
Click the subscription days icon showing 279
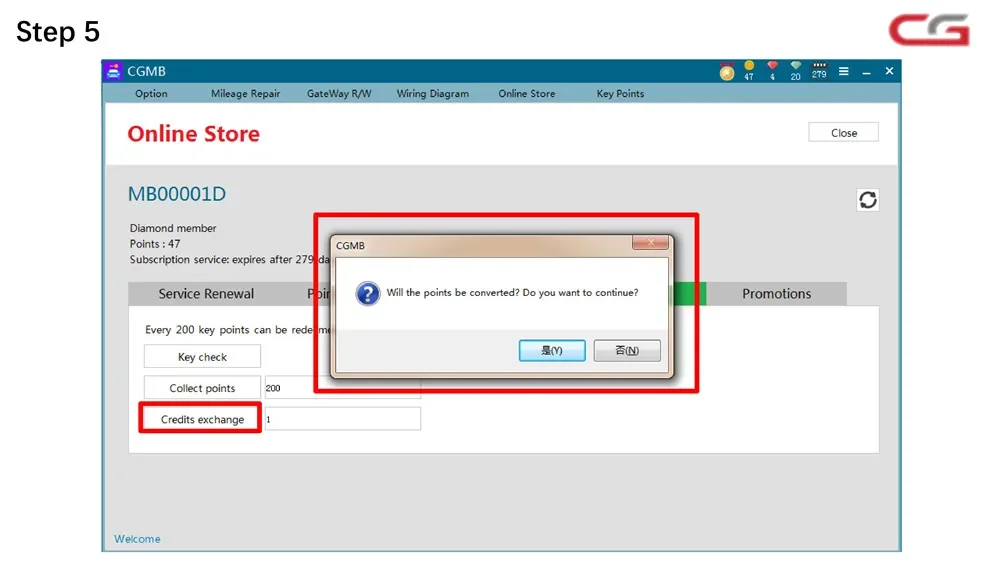[x=820, y=70]
